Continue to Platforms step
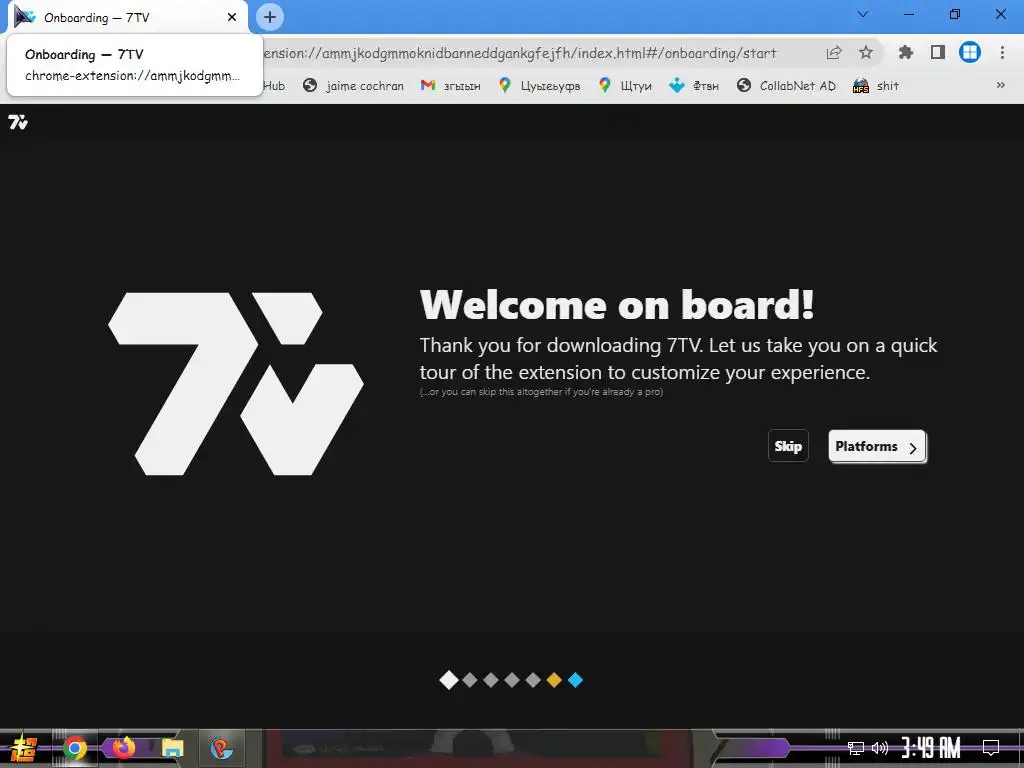The image size is (1024, 768). (x=877, y=446)
